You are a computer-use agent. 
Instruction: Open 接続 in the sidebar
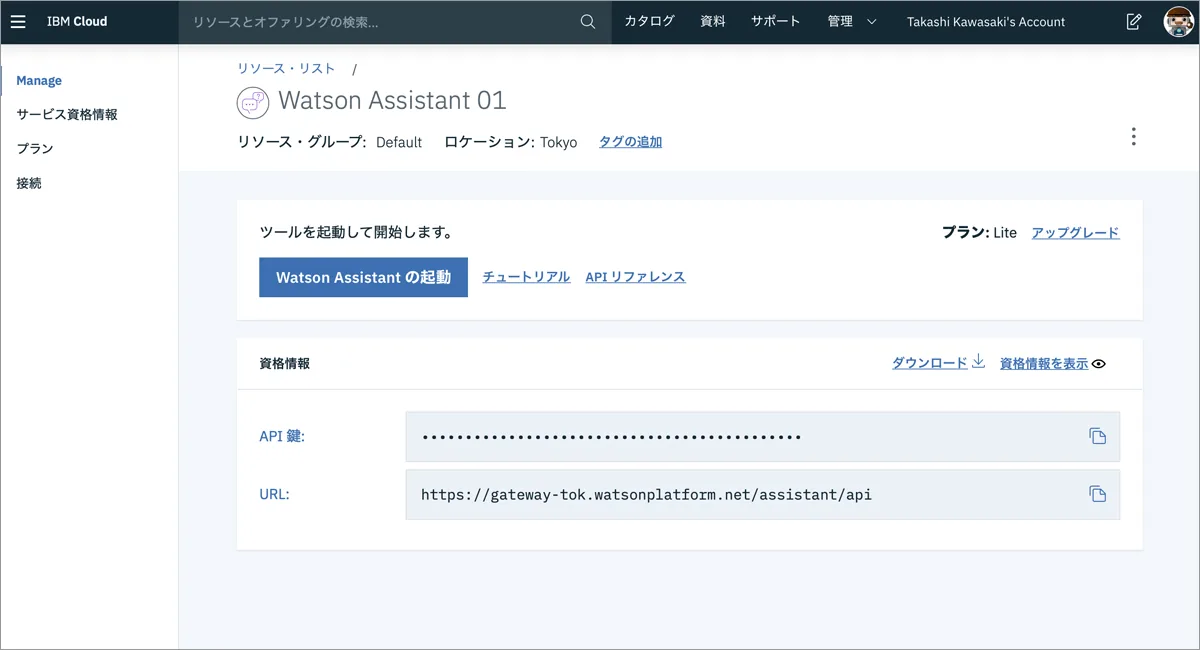(x=29, y=183)
